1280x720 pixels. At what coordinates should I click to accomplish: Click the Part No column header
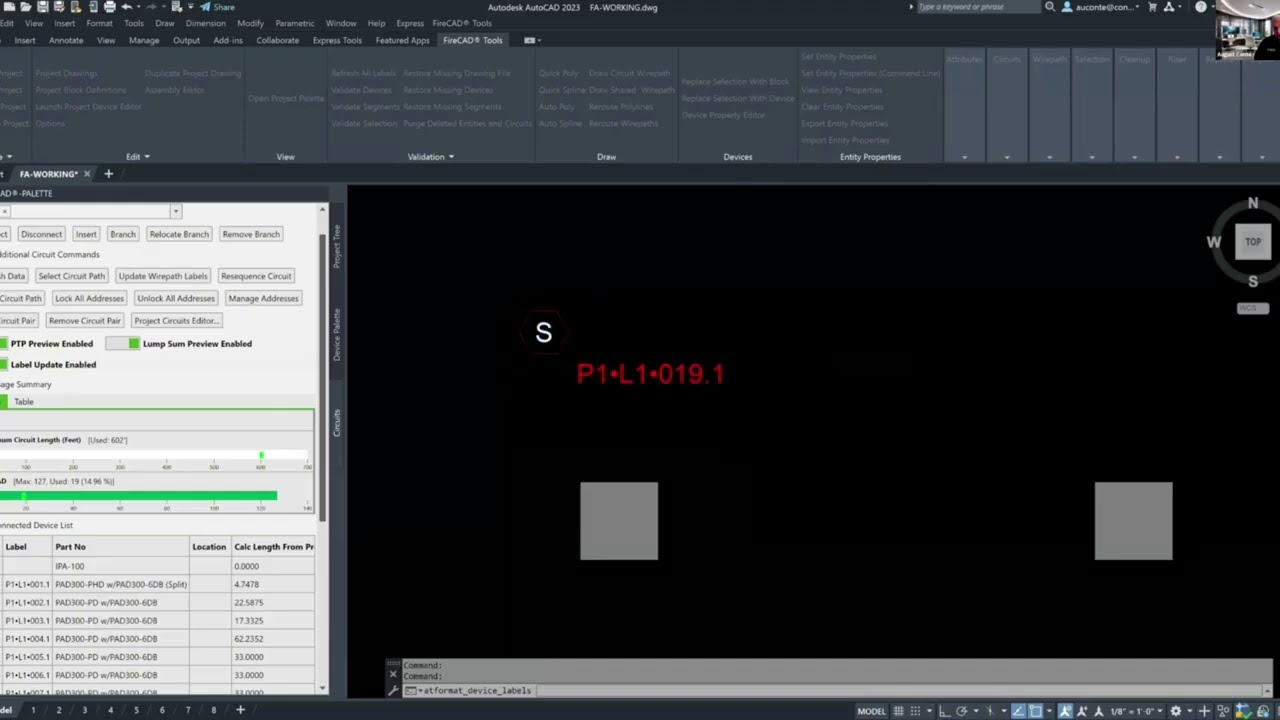120,547
